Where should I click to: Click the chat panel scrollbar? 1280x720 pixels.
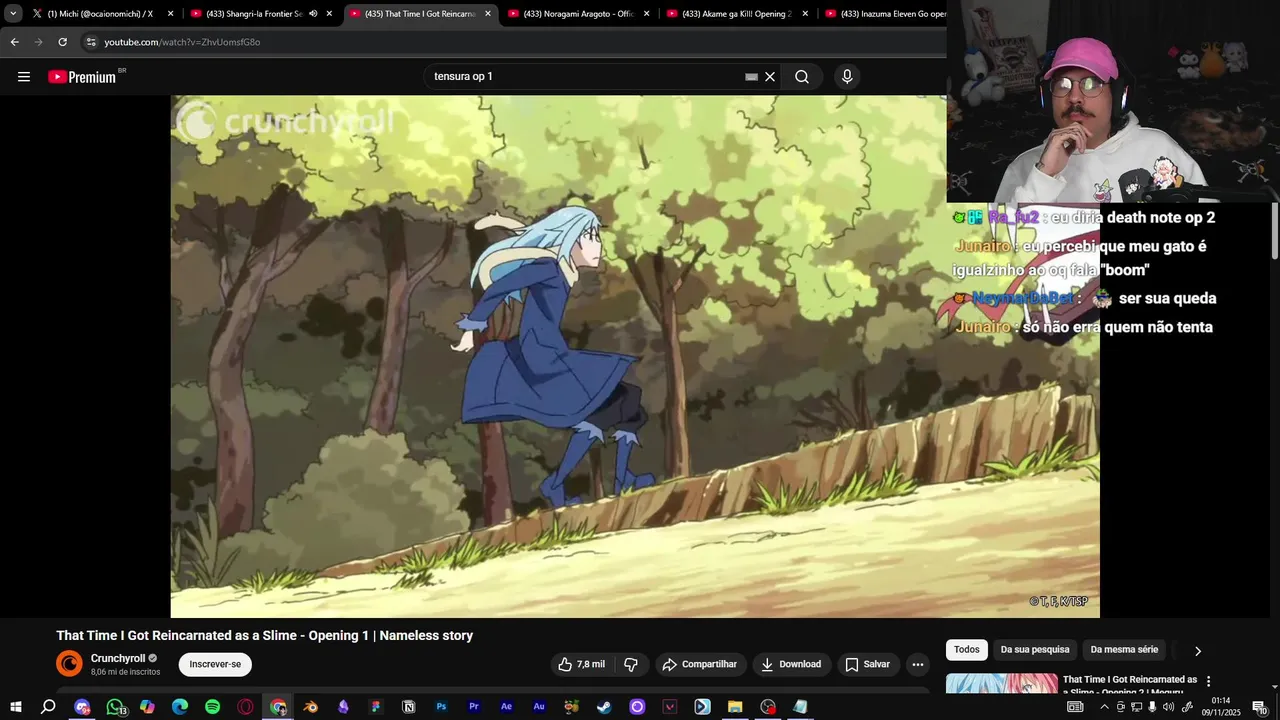(x=1275, y=230)
